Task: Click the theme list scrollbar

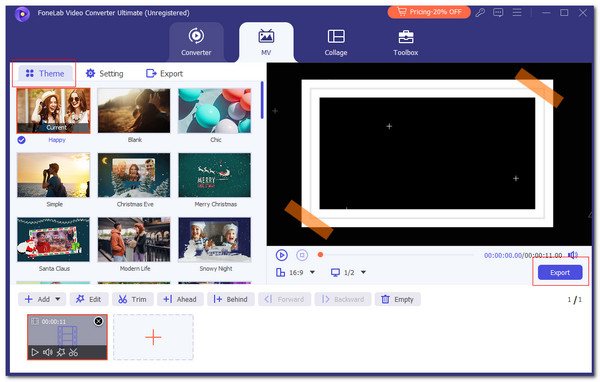Action: [262, 100]
